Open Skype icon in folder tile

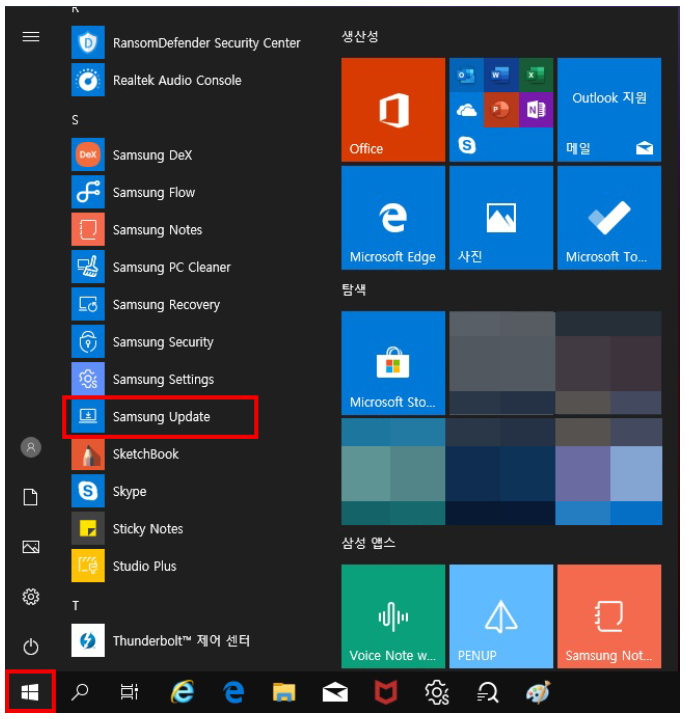click(466, 145)
